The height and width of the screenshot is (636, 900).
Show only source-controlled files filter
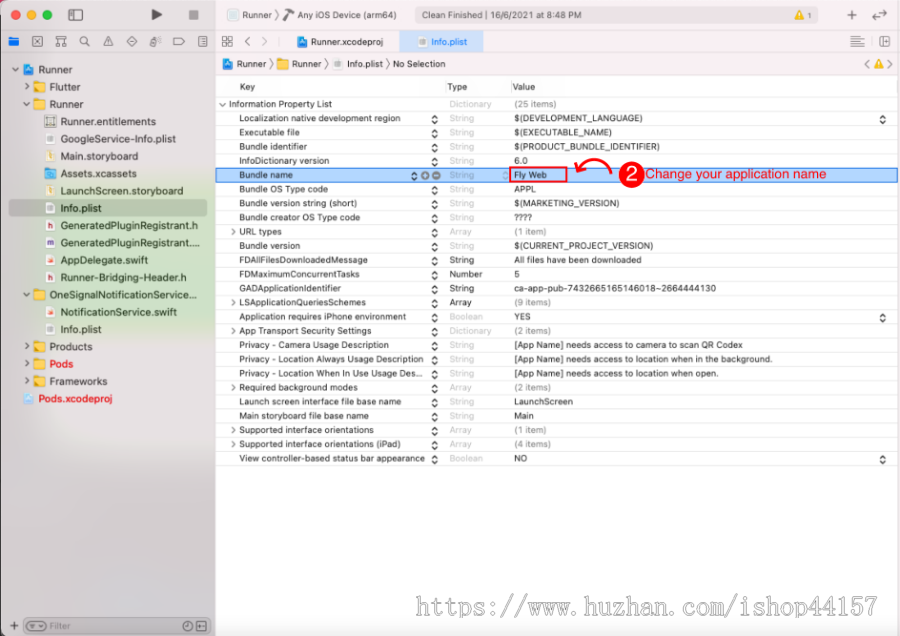(x=201, y=626)
